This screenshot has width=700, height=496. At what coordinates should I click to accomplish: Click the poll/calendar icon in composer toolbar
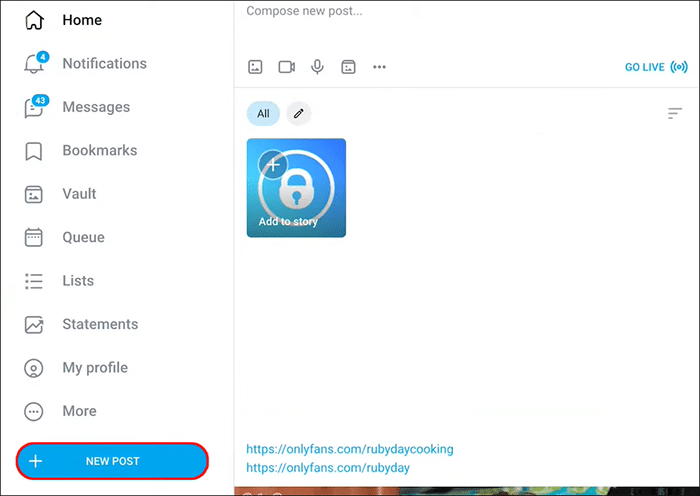point(348,67)
